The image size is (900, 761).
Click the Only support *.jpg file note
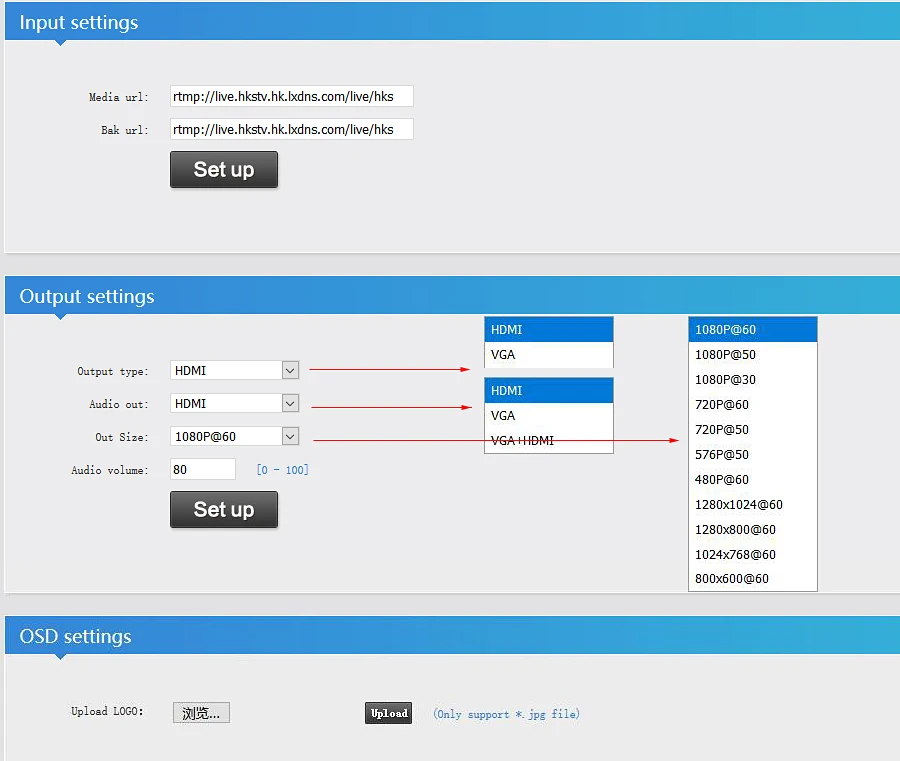506,714
